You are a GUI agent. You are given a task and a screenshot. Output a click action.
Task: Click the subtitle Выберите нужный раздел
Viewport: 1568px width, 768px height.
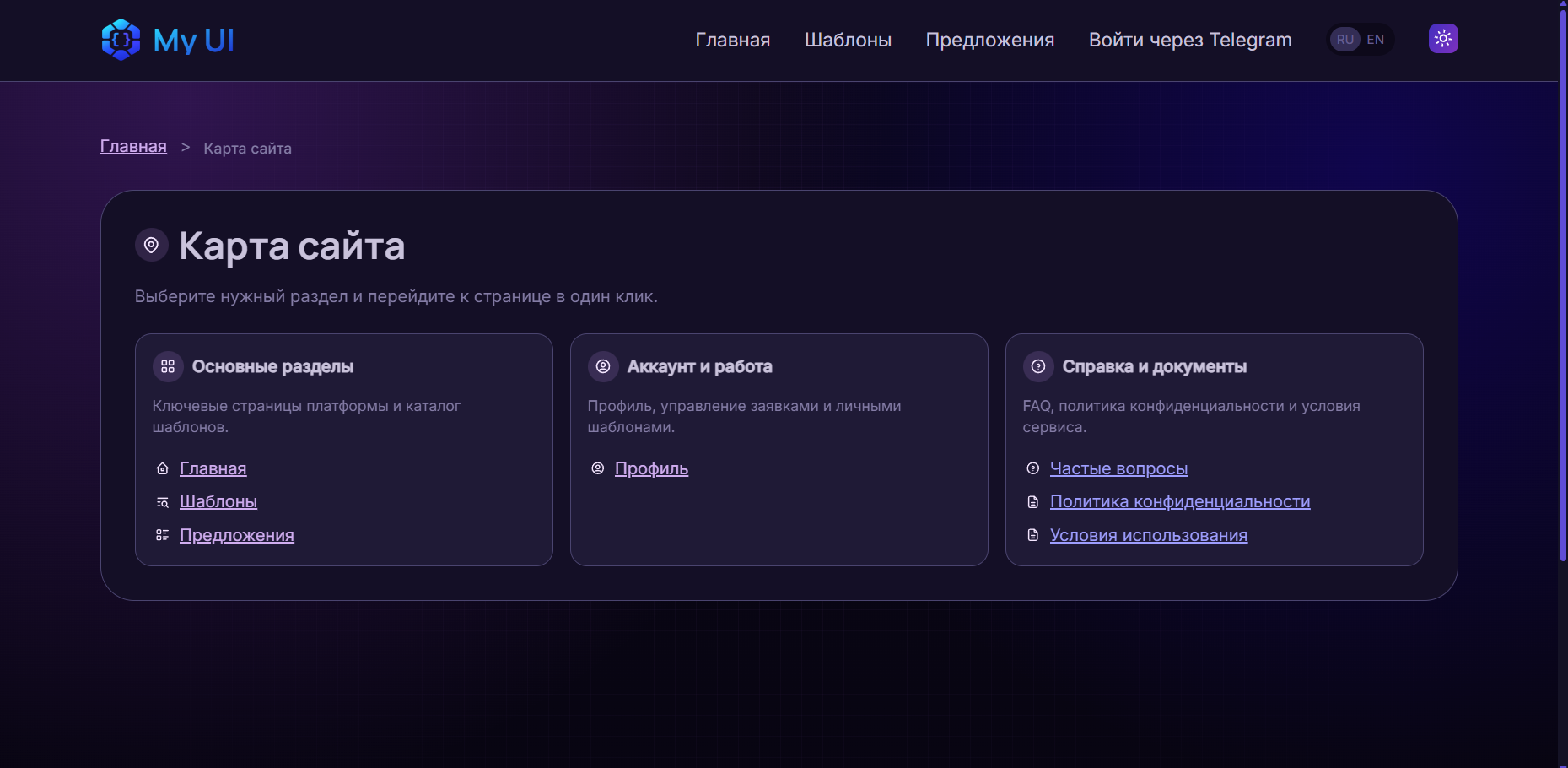tap(396, 296)
